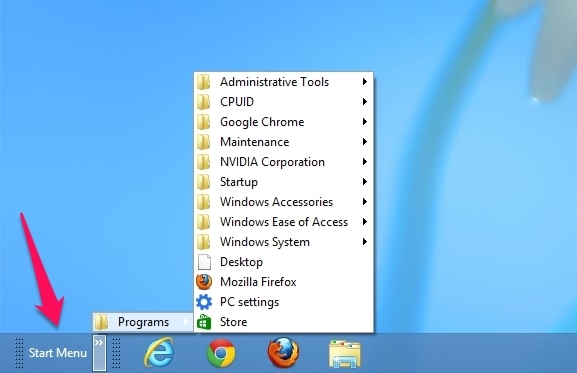Select the Startup menu entry
The height and width of the screenshot is (373, 577).
[284, 182]
